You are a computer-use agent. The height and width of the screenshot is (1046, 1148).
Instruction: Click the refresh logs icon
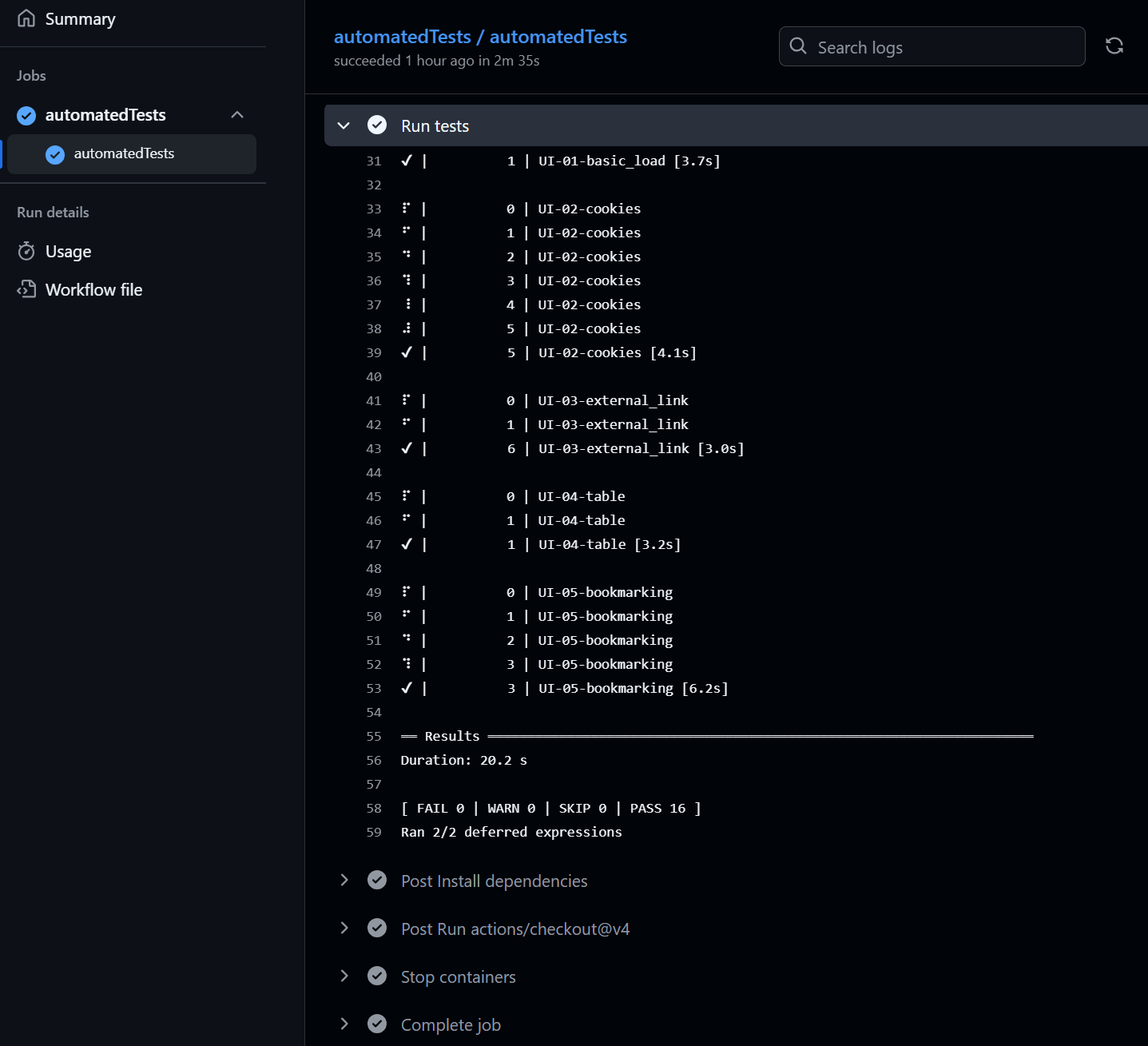pos(1114,46)
